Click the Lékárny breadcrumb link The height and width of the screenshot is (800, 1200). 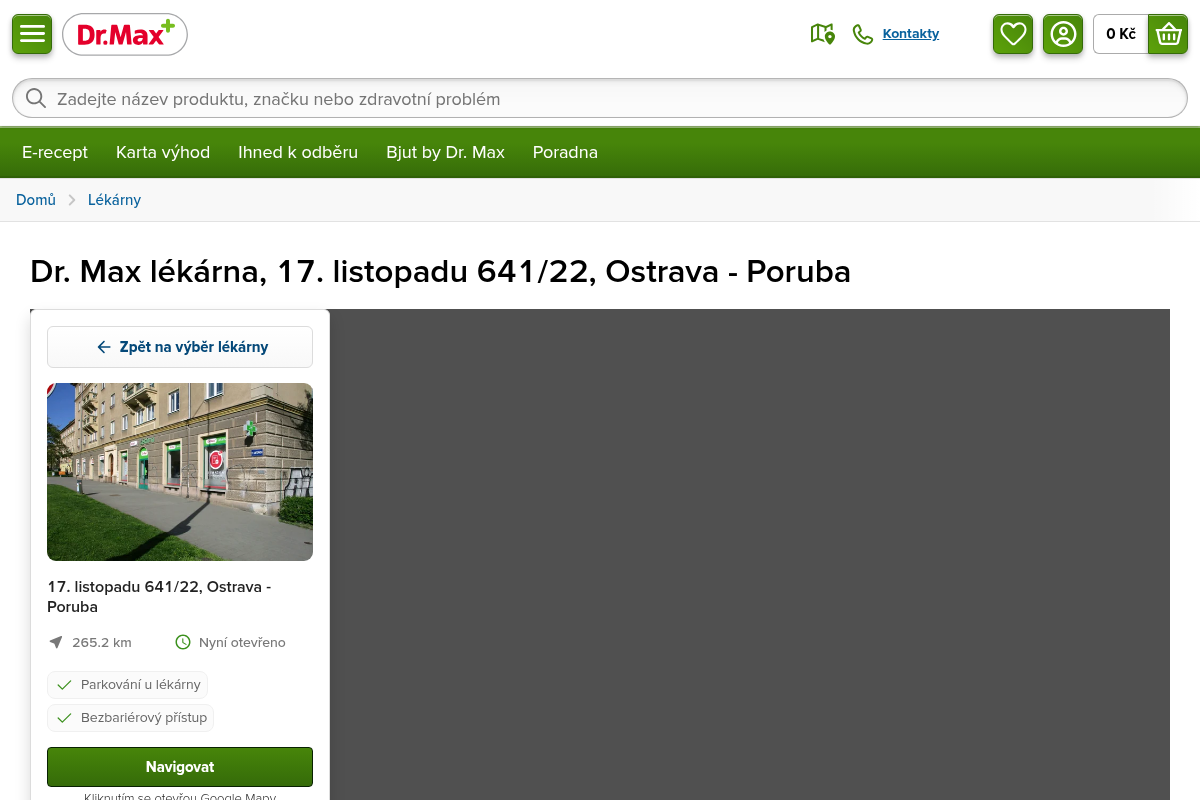[x=114, y=200]
